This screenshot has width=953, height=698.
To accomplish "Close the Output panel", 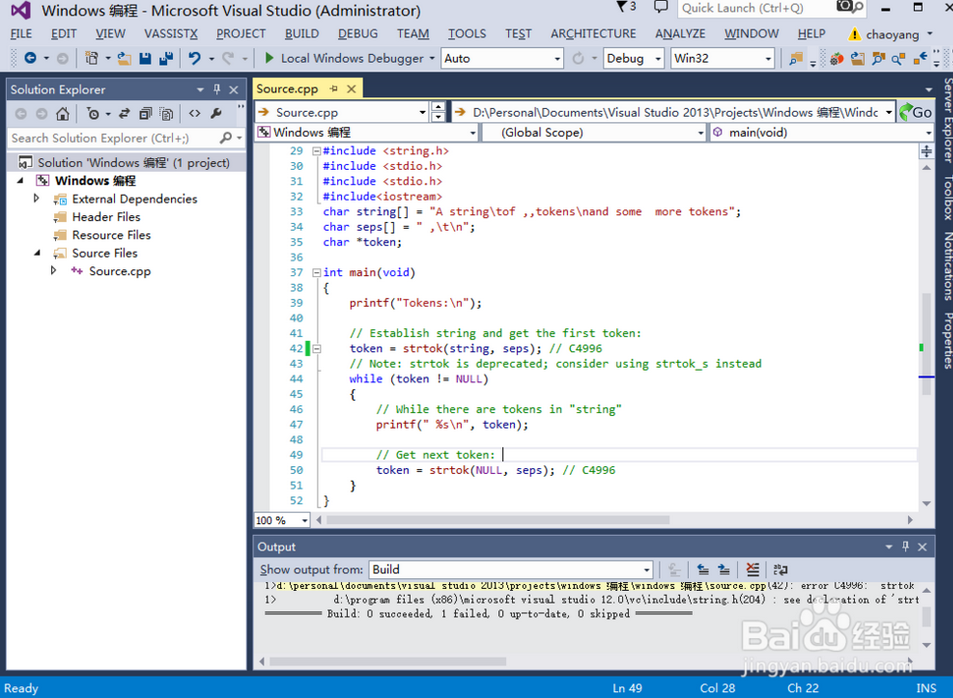I will (x=922, y=547).
